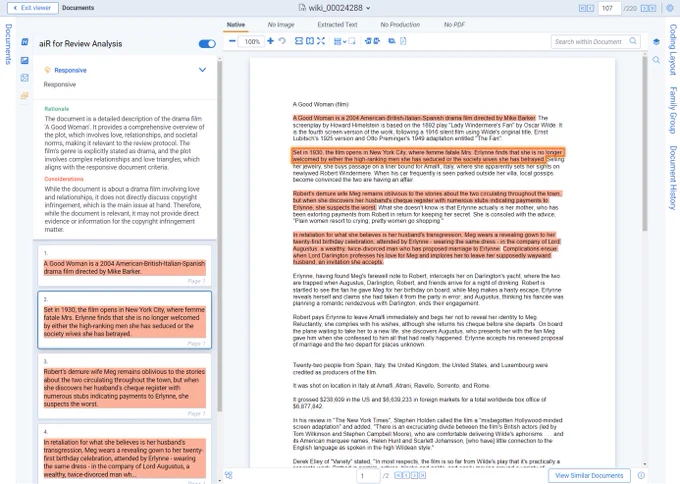The width and height of the screenshot is (680, 484).
Task: Go to last document in queue
Action: (x=652, y=8)
